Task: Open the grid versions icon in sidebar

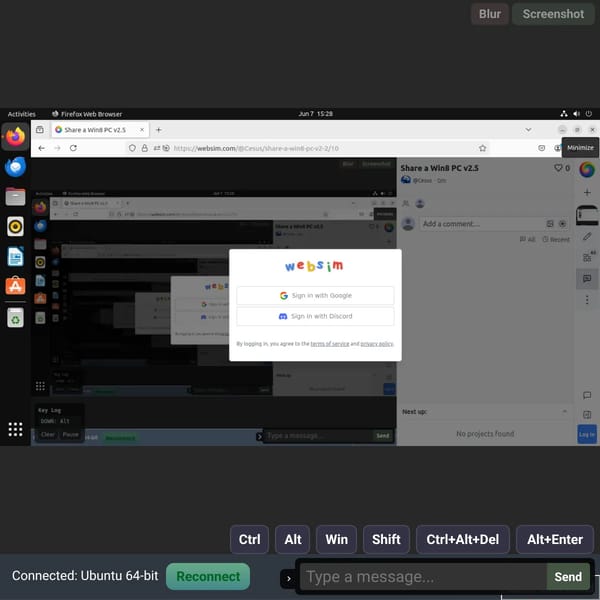Action: (587, 257)
